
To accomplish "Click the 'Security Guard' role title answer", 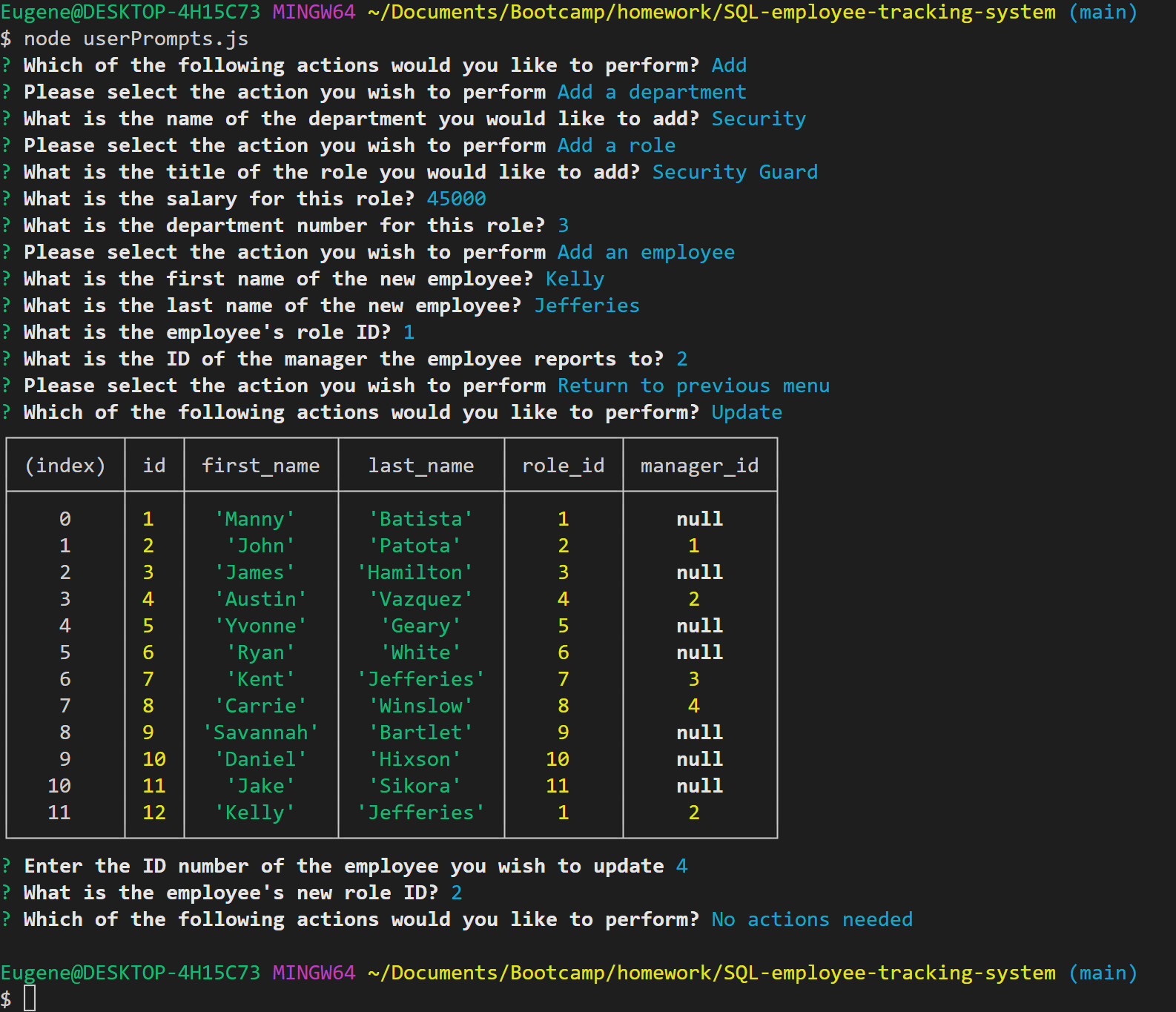I will click(x=734, y=172).
